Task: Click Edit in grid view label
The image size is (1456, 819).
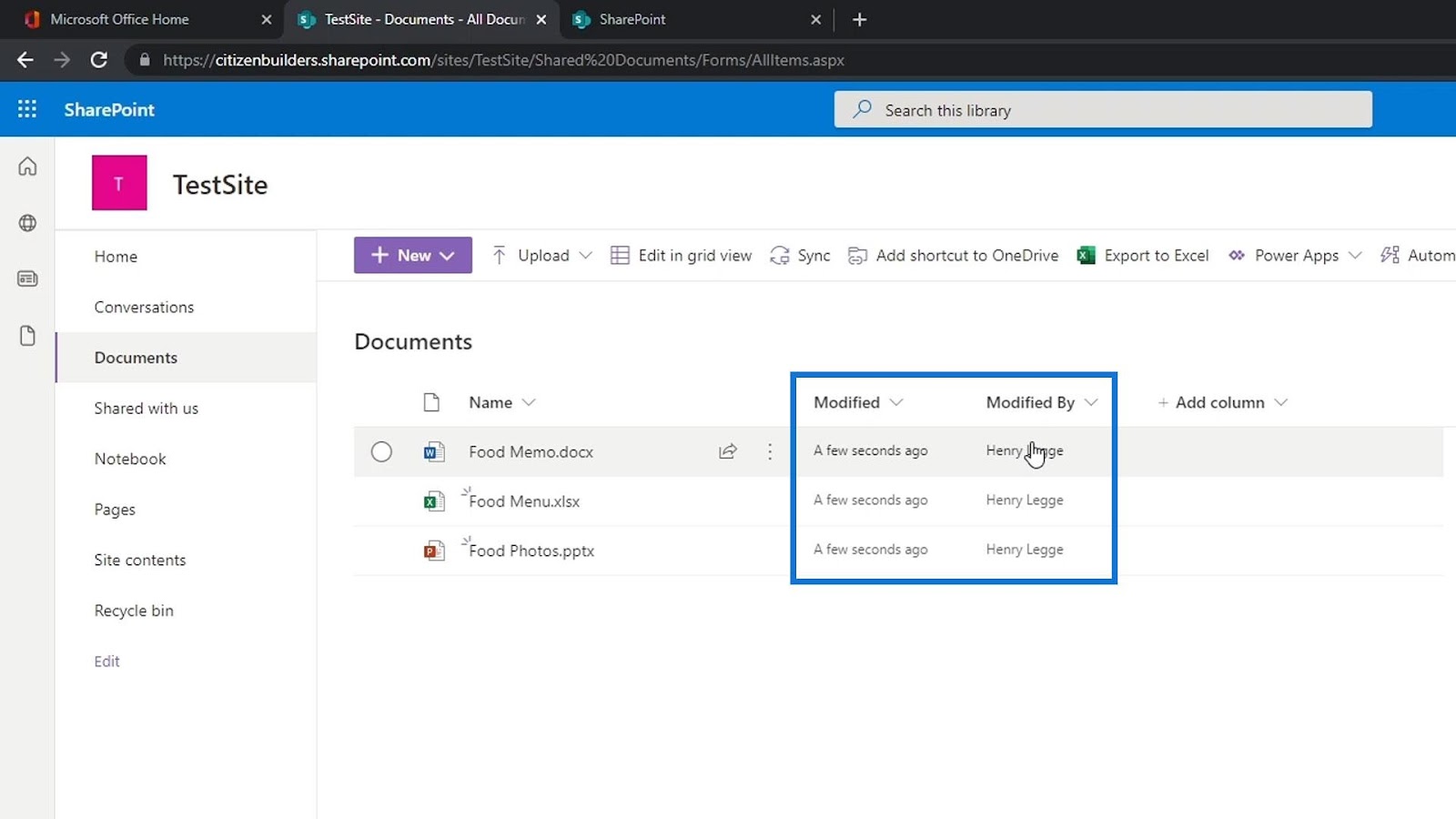Action: (695, 256)
